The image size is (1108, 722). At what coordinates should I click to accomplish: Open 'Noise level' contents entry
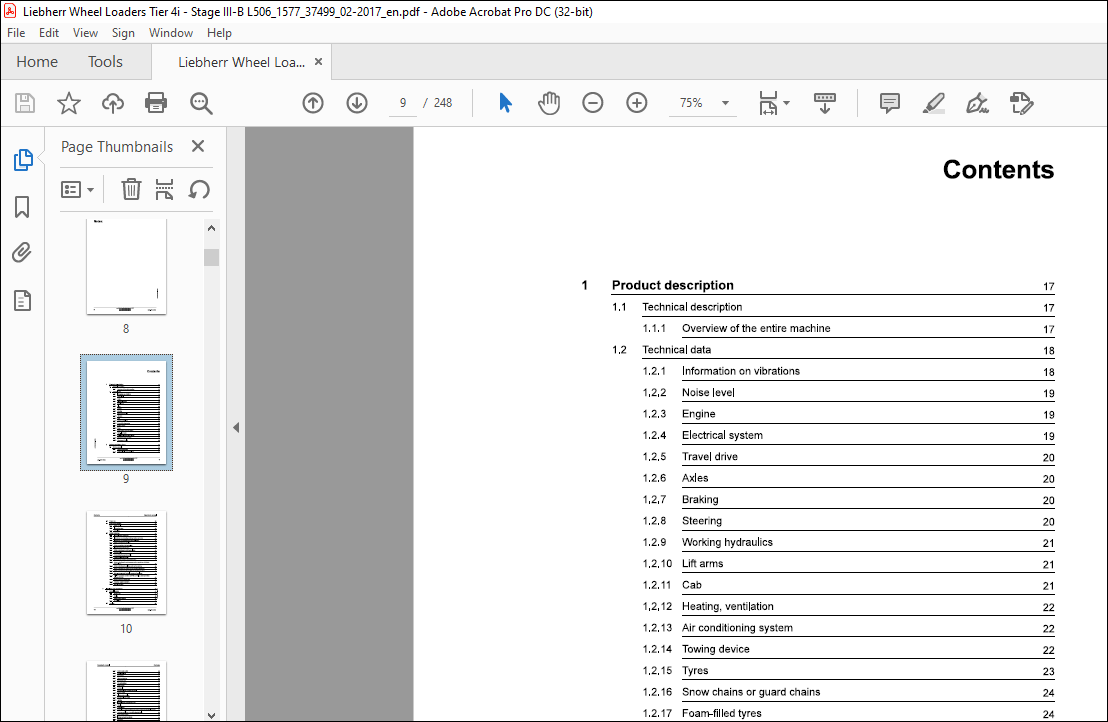(x=708, y=393)
